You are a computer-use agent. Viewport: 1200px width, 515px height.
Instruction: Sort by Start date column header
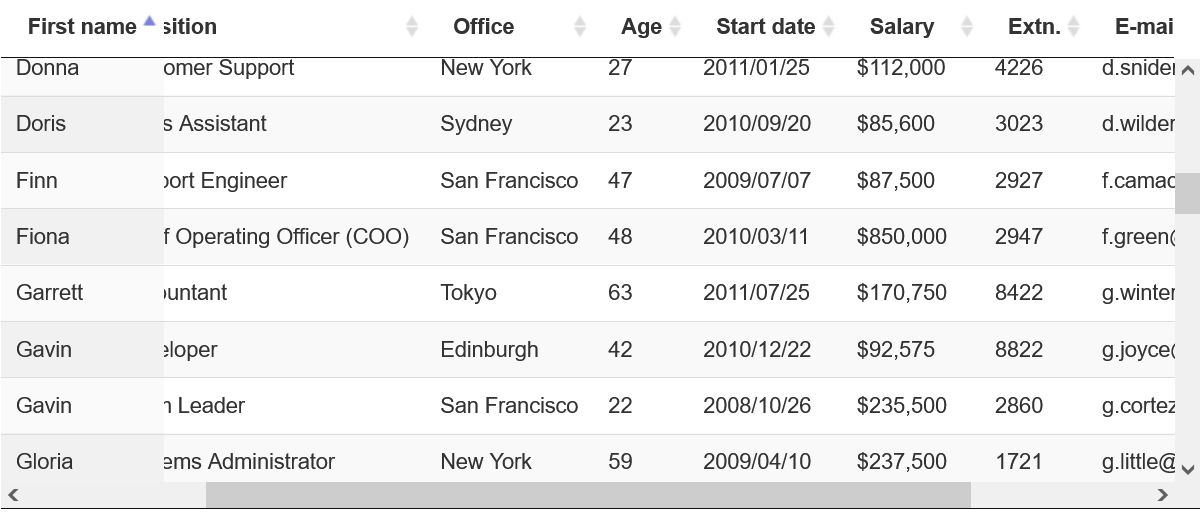pyautogui.click(x=765, y=27)
